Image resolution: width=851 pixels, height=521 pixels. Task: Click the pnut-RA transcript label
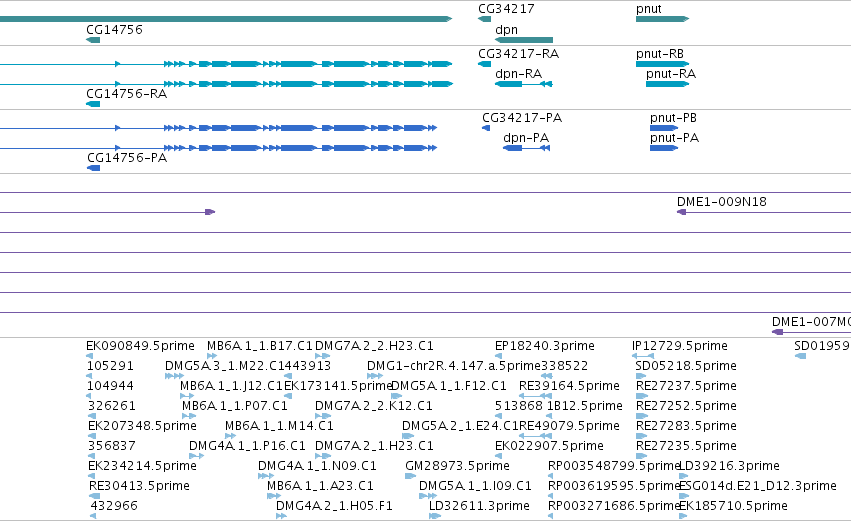(x=671, y=74)
